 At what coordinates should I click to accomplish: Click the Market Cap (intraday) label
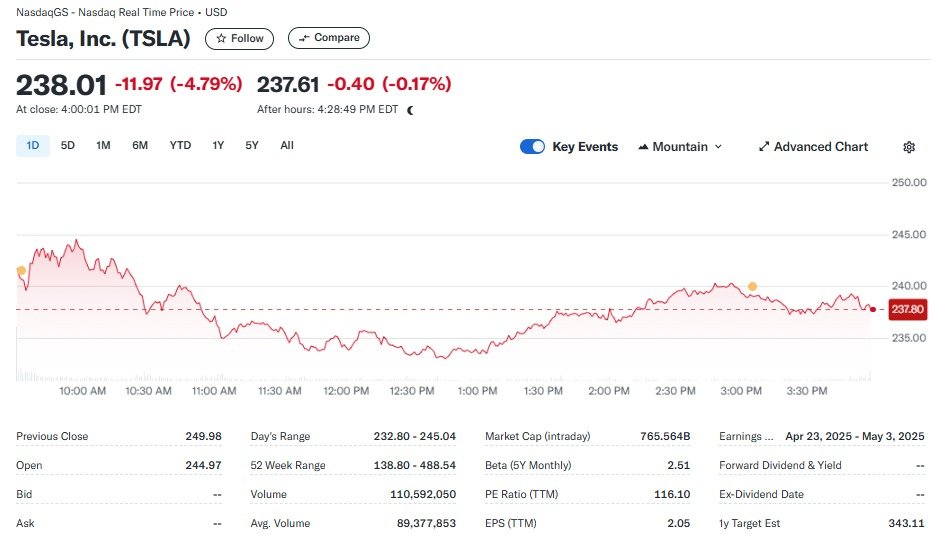tap(537, 436)
